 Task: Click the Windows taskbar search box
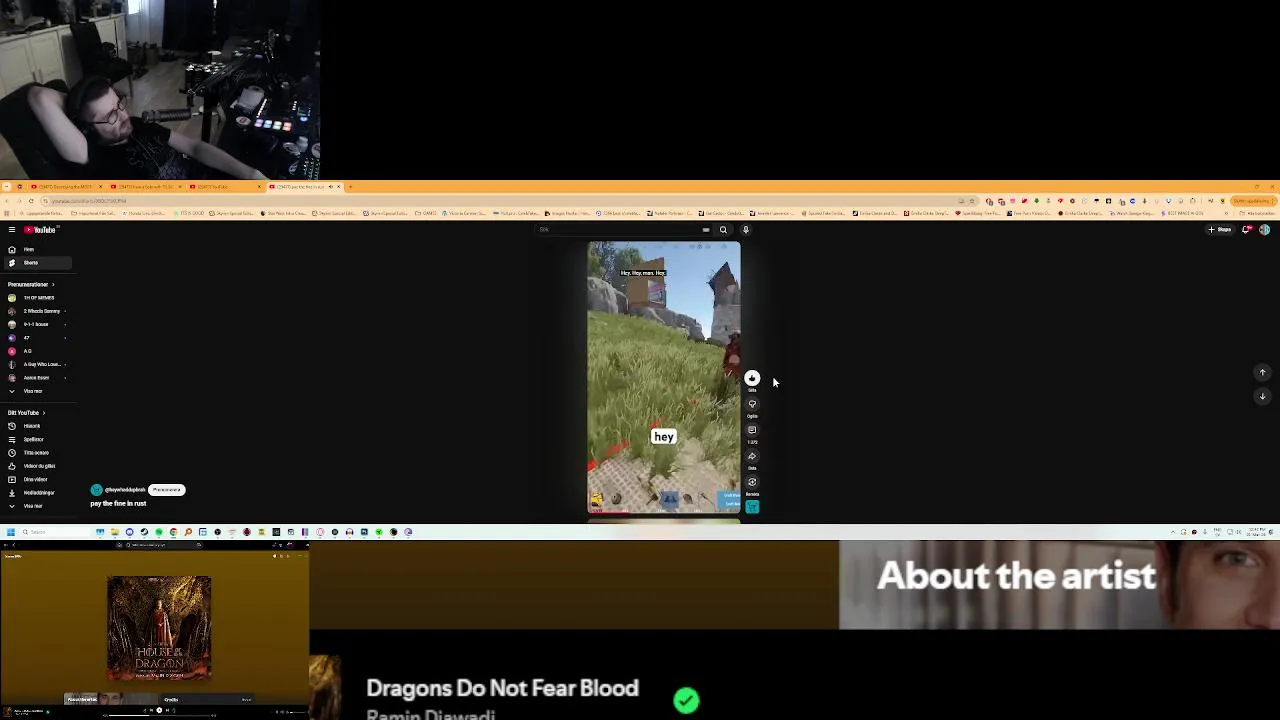(x=55, y=532)
